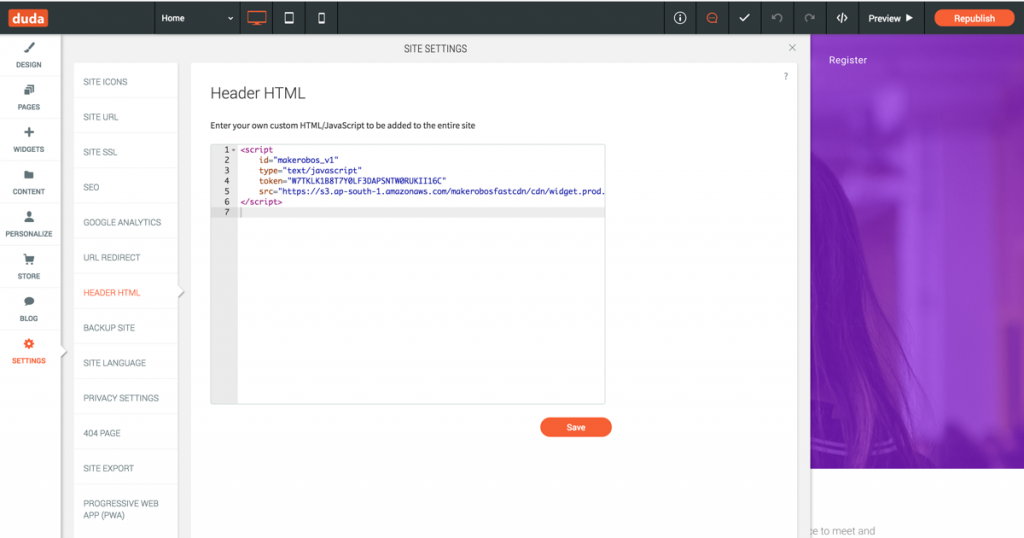Select Site SSL settings tab
Image resolution: width=1024 pixels, height=538 pixels.
coord(125,152)
